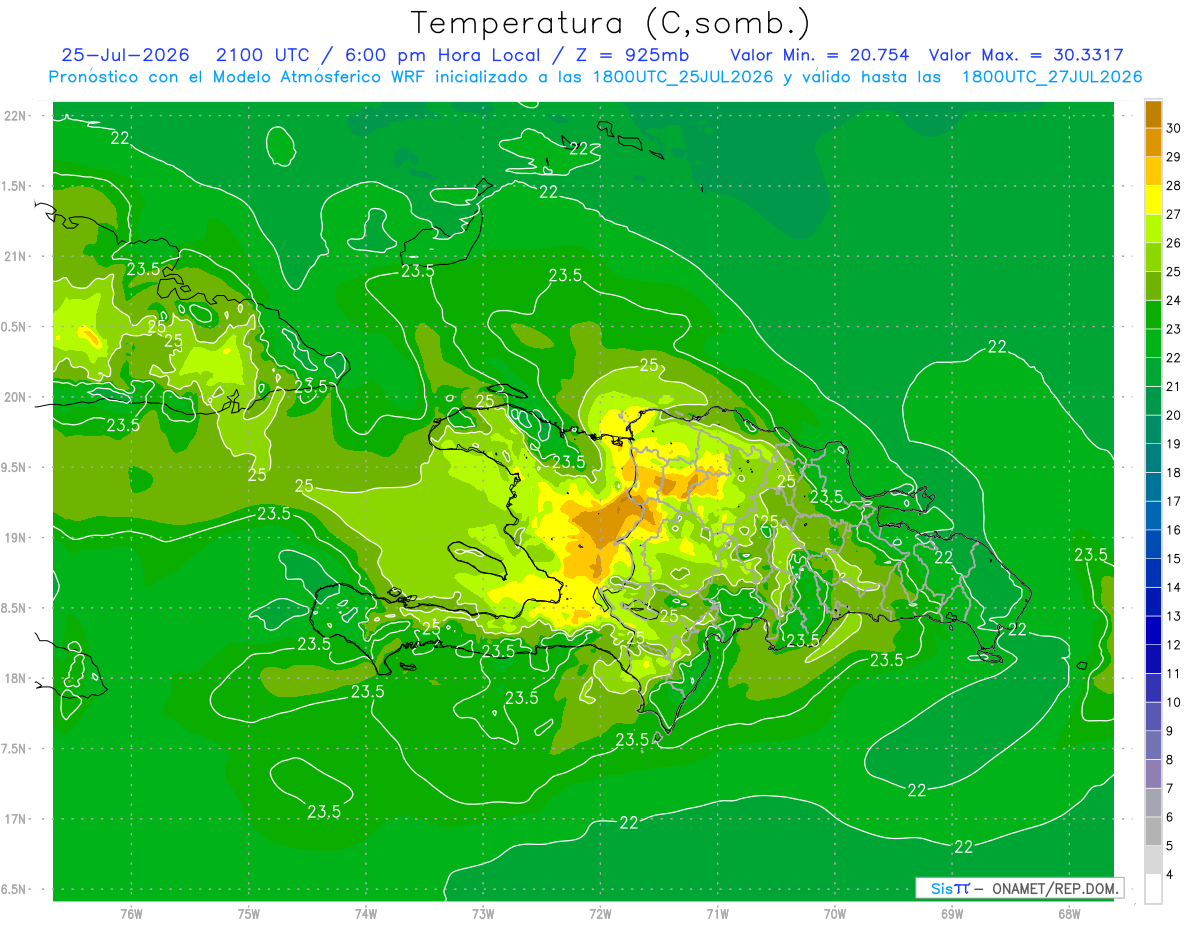This screenshot has height=927, width=1200.
Task: Click the color bar label "10"
Action: tap(1174, 702)
